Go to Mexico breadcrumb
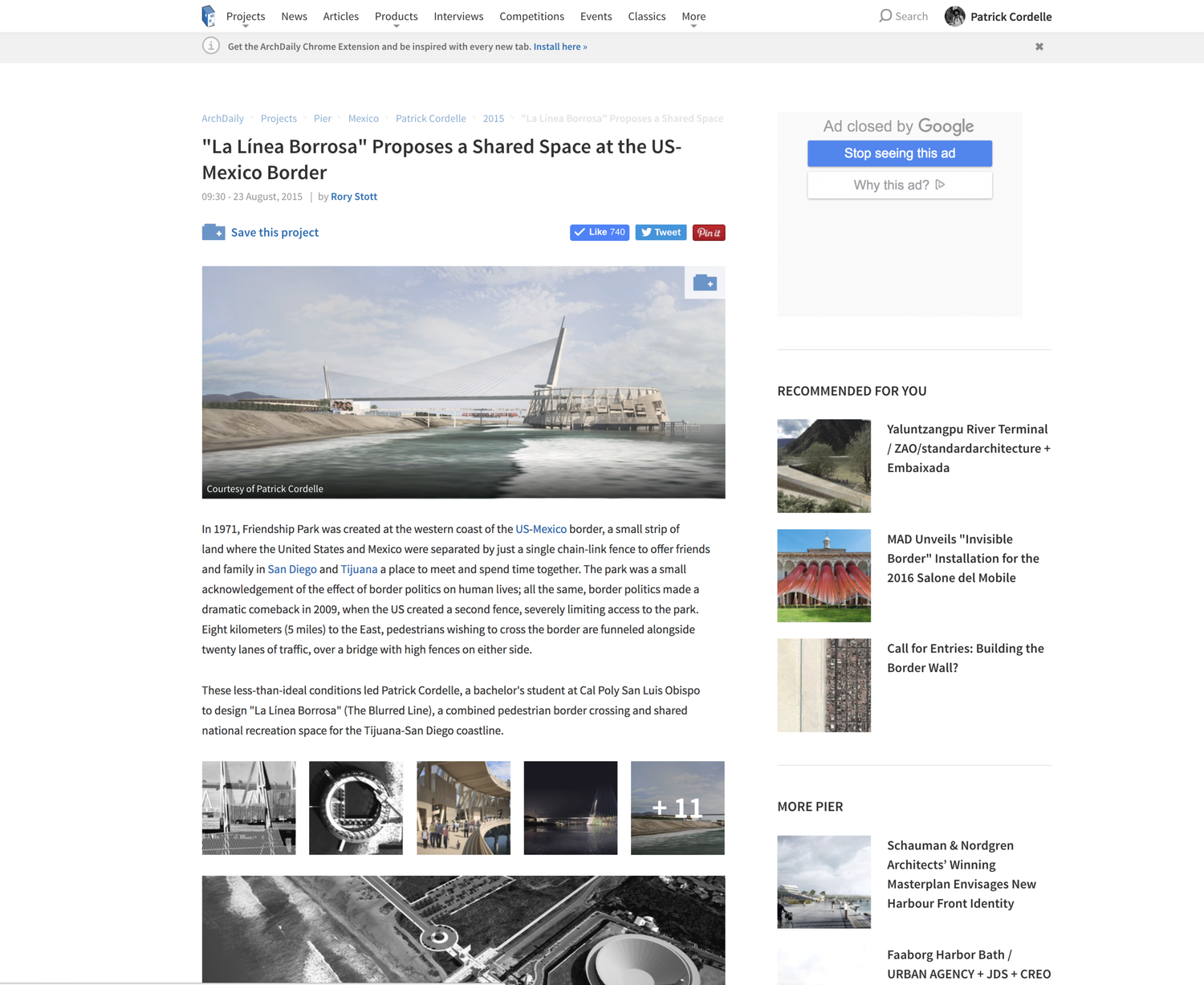Viewport: 1204px width, 985px height. [x=364, y=118]
